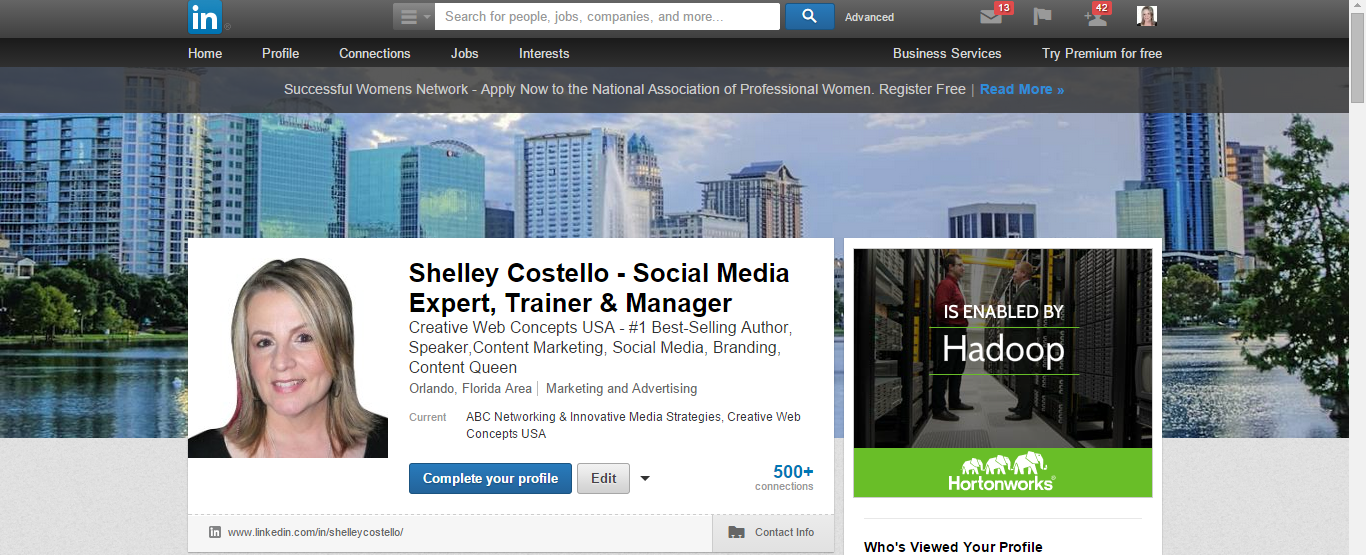The image size is (1366, 555).
Task: Follow the Read More » ad link
Action: (1022, 89)
